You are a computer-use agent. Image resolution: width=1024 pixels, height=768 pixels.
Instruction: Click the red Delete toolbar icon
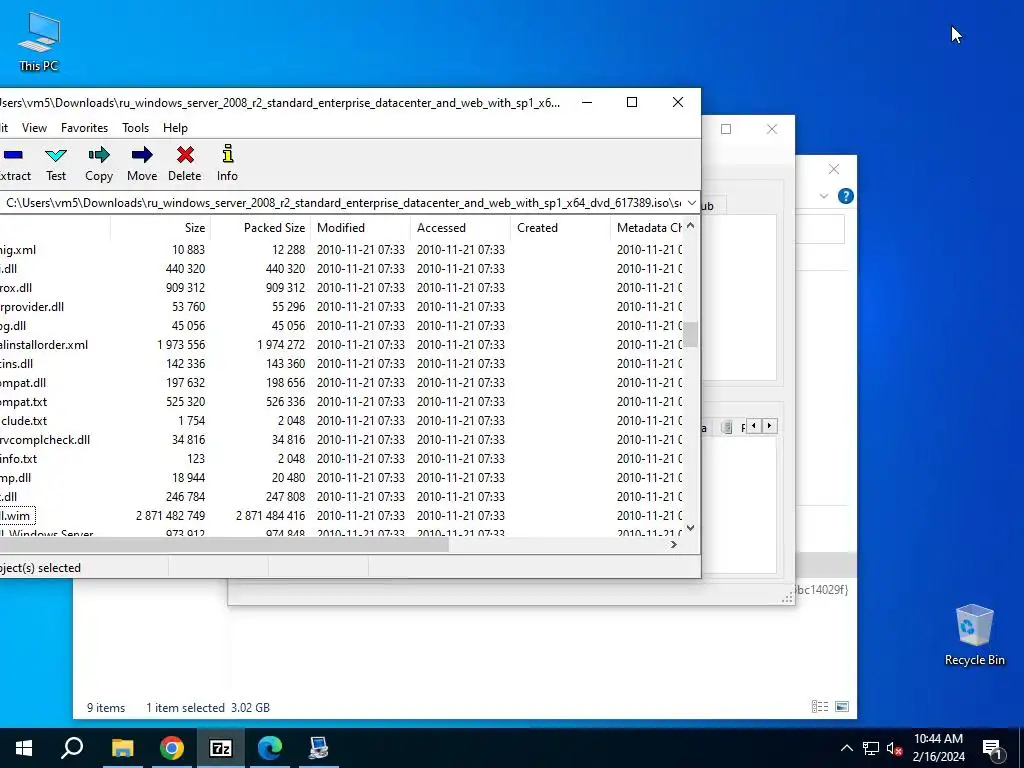coord(185,163)
